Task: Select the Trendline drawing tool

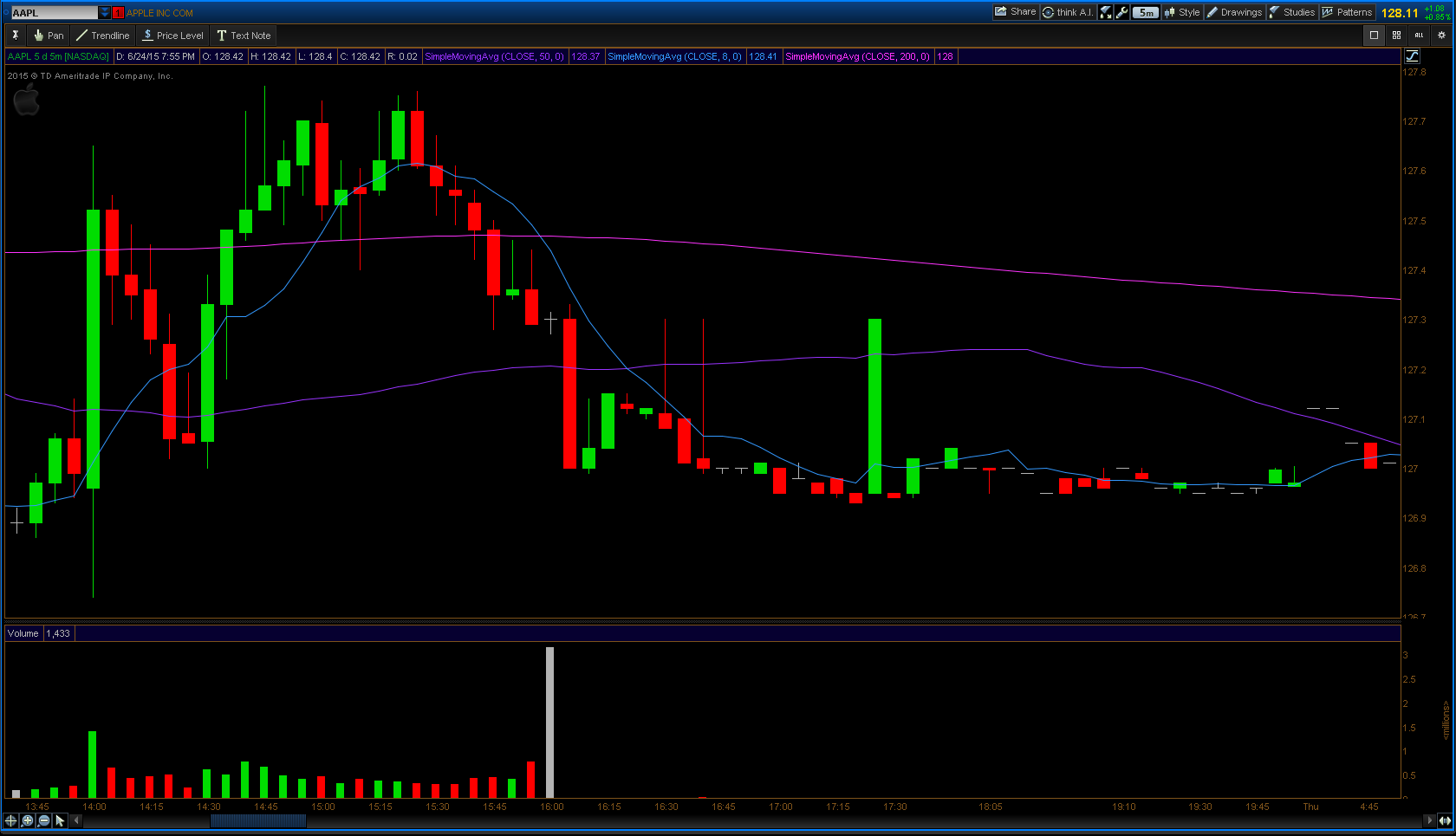Action: click(102, 36)
